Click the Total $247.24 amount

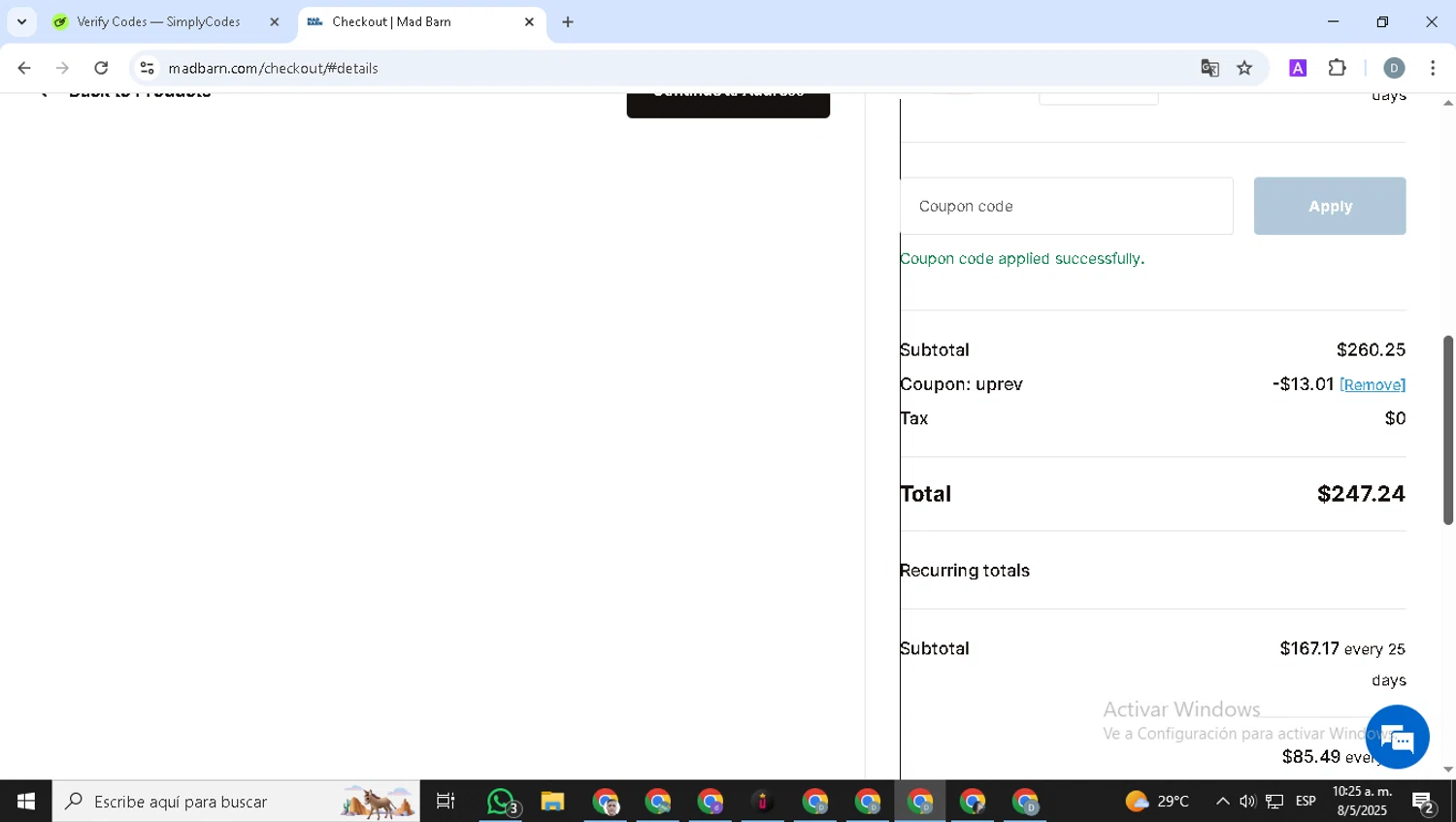tap(1361, 494)
